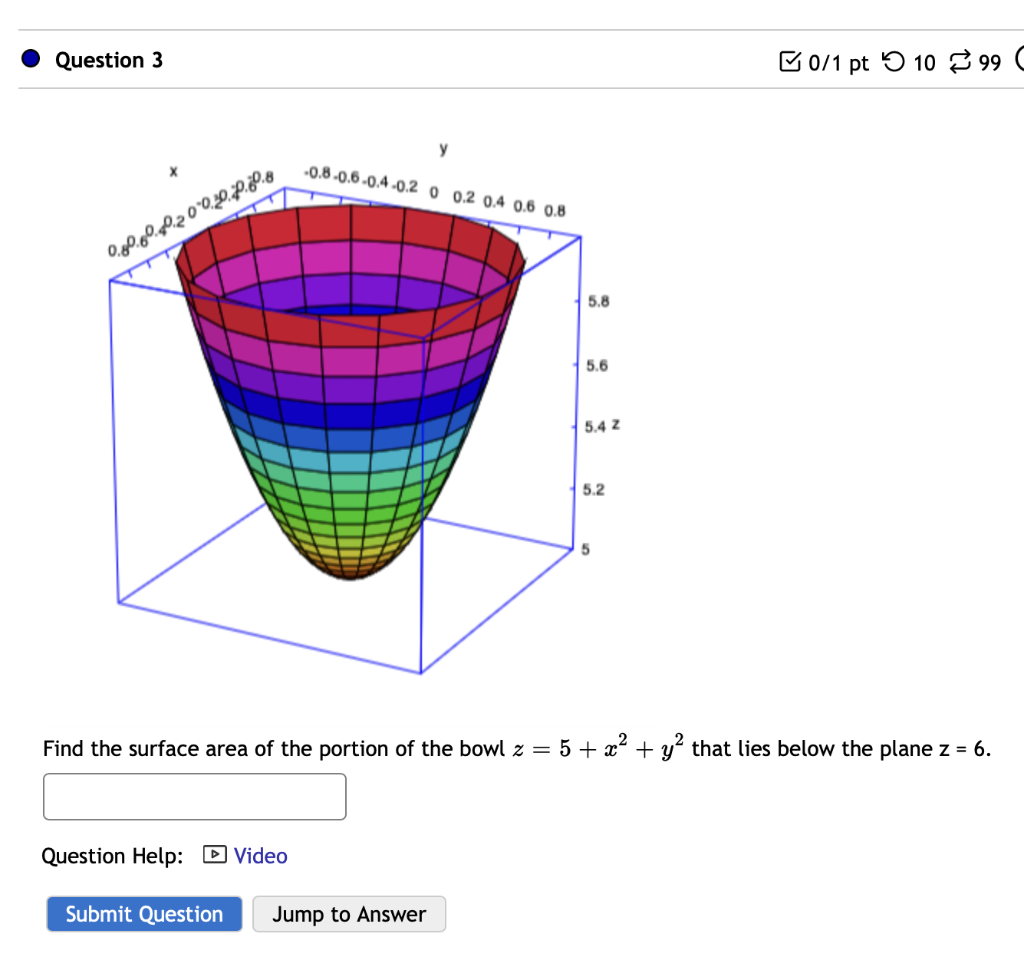This screenshot has height=960, width=1024.
Task: Click the Jump to Answer button
Action: coord(349,913)
